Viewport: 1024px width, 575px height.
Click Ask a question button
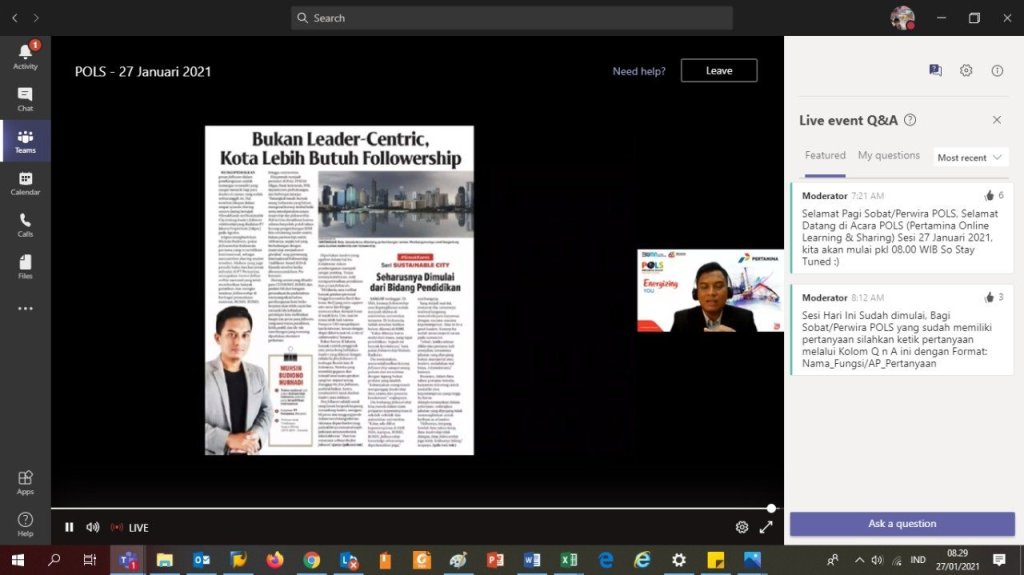(x=902, y=524)
